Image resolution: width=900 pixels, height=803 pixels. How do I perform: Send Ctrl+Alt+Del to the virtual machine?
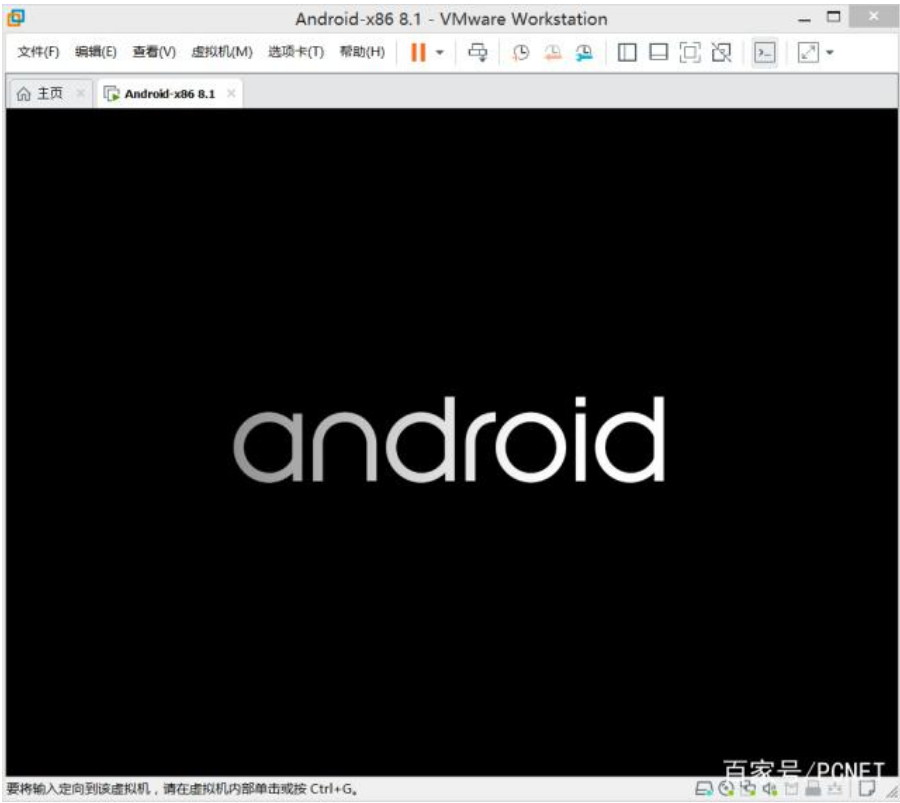pyautogui.click(x=478, y=52)
